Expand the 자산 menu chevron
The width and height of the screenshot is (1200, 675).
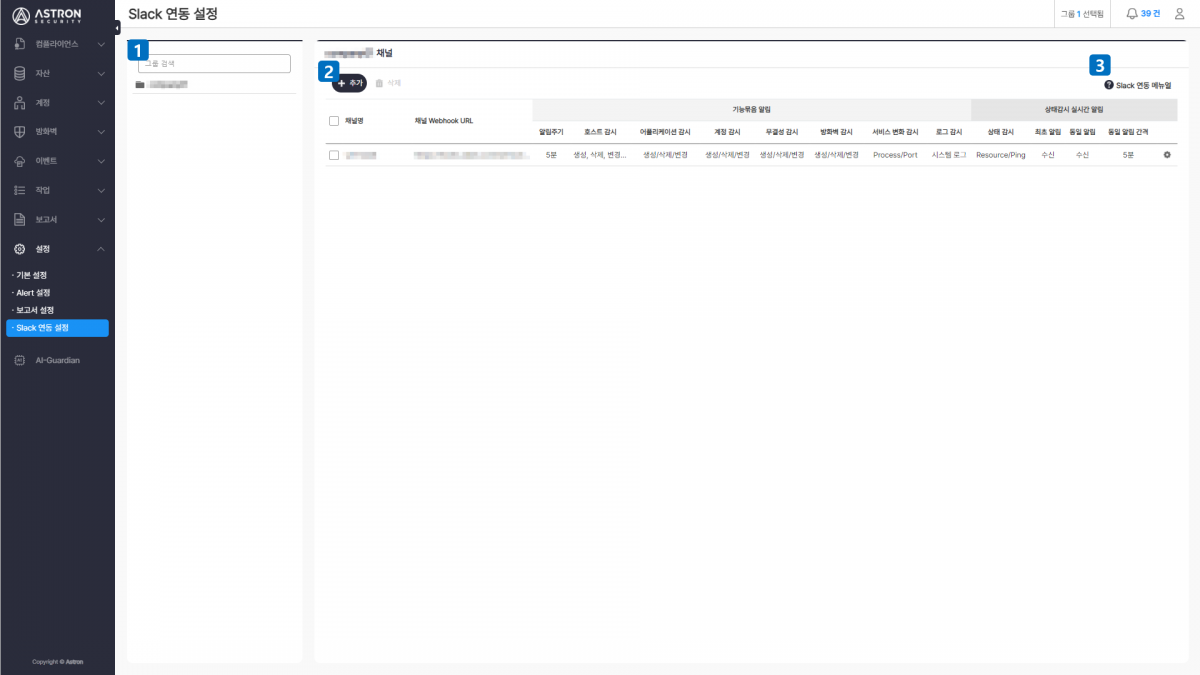click(101, 73)
